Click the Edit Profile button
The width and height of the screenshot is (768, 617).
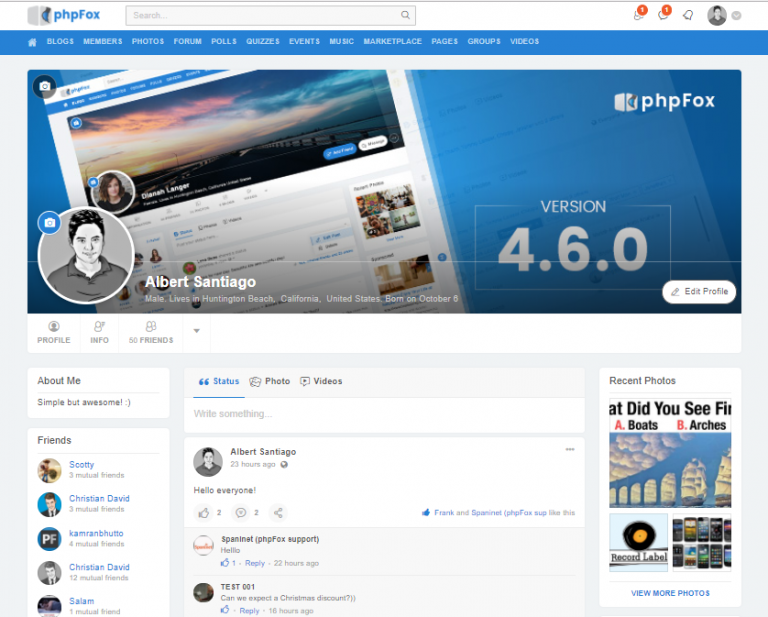click(x=699, y=292)
